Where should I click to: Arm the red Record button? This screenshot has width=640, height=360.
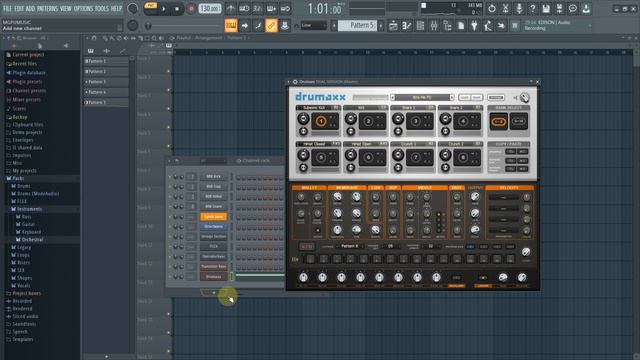pos(191,9)
